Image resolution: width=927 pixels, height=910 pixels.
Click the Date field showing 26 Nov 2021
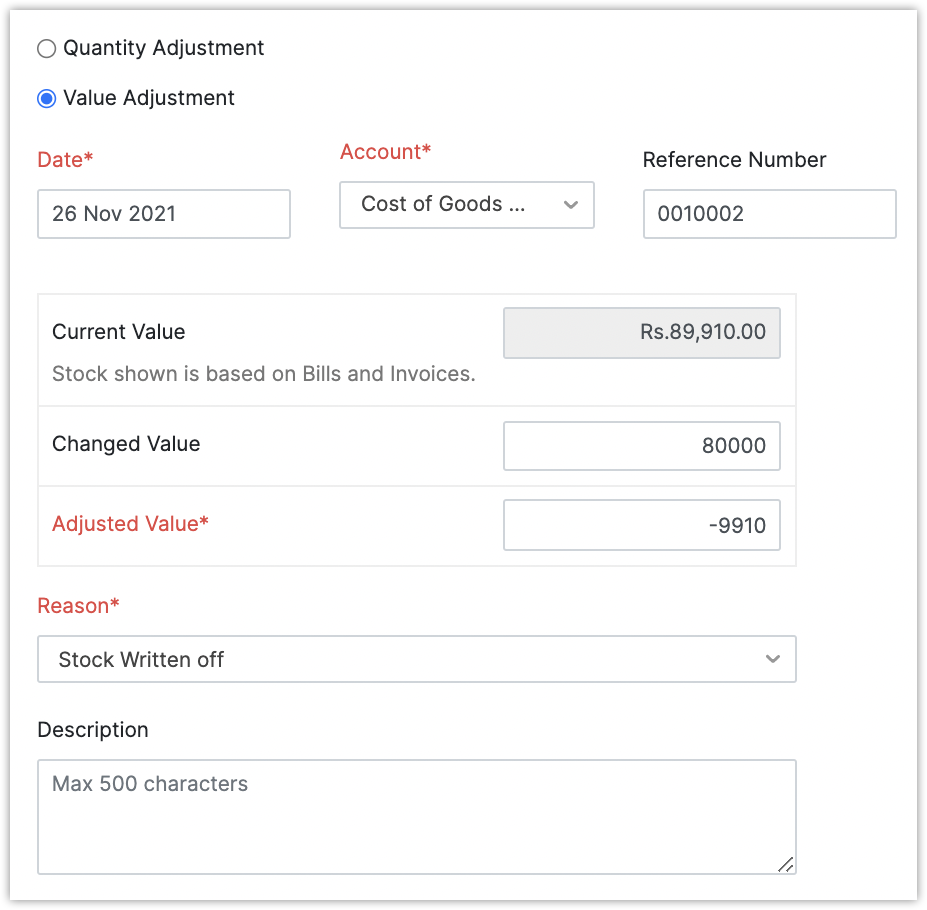pyautogui.click(x=164, y=214)
